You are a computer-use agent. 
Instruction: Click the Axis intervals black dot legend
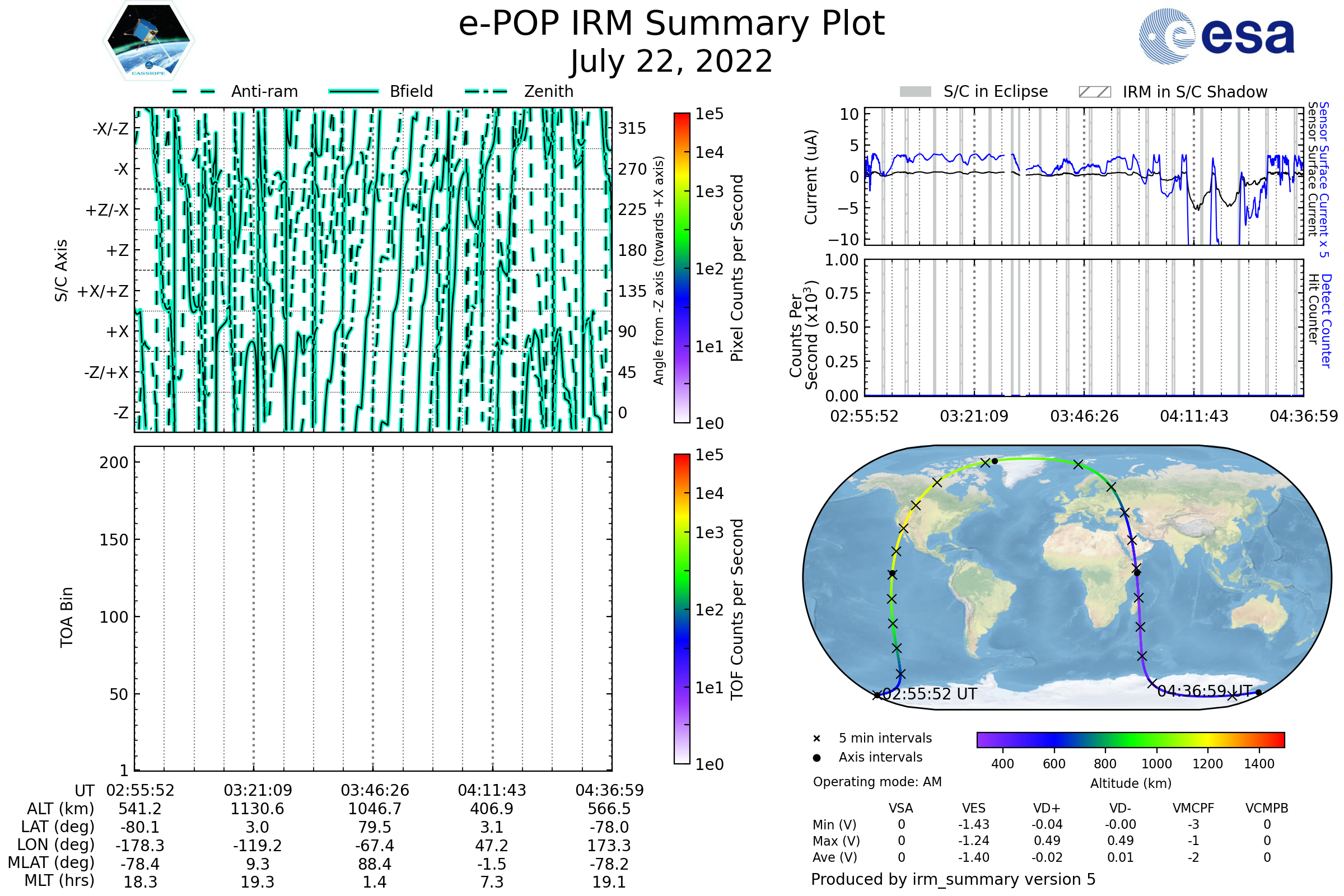[x=816, y=758]
